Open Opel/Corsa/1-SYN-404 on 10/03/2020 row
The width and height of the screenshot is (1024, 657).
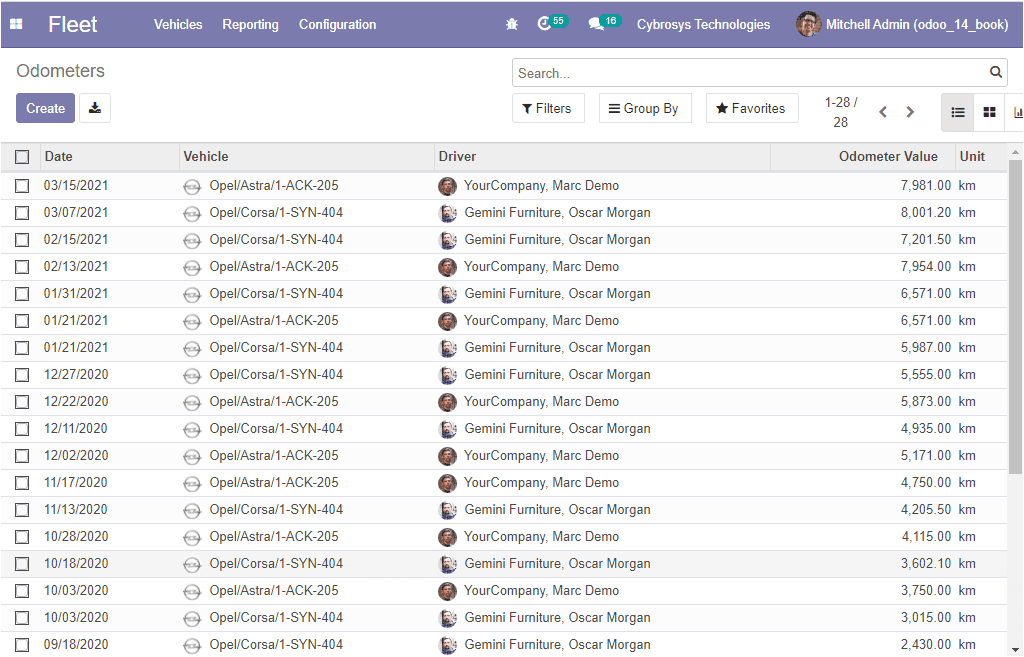[x=276, y=618]
